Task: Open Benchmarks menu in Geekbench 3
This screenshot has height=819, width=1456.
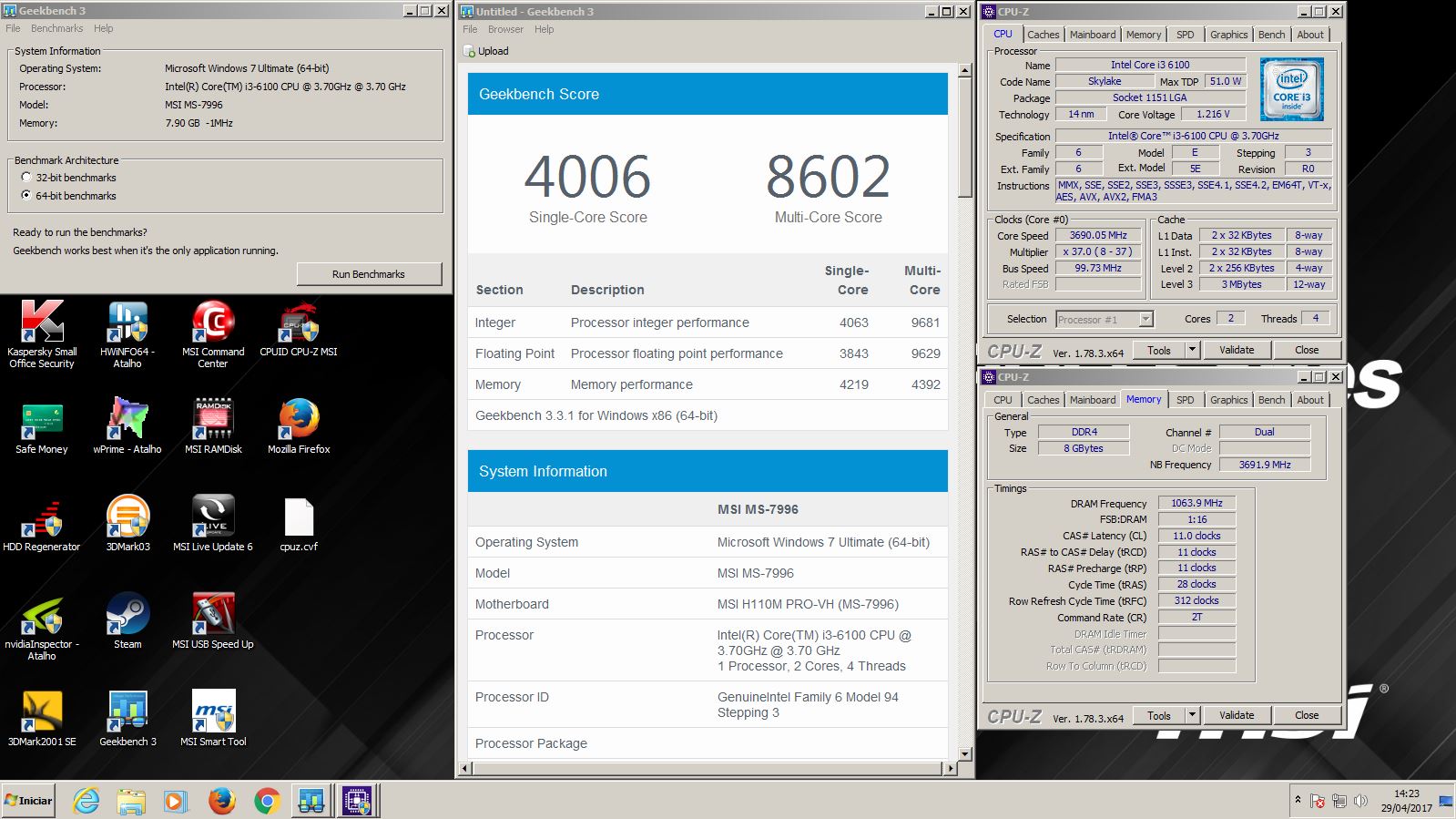Action: [x=56, y=28]
